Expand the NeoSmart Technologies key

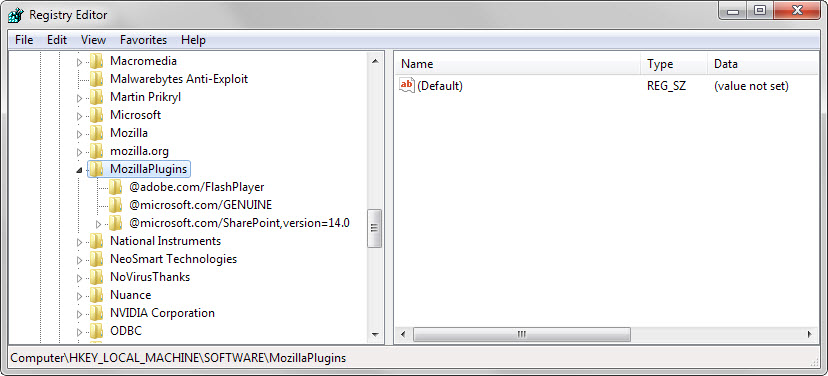[x=80, y=260]
